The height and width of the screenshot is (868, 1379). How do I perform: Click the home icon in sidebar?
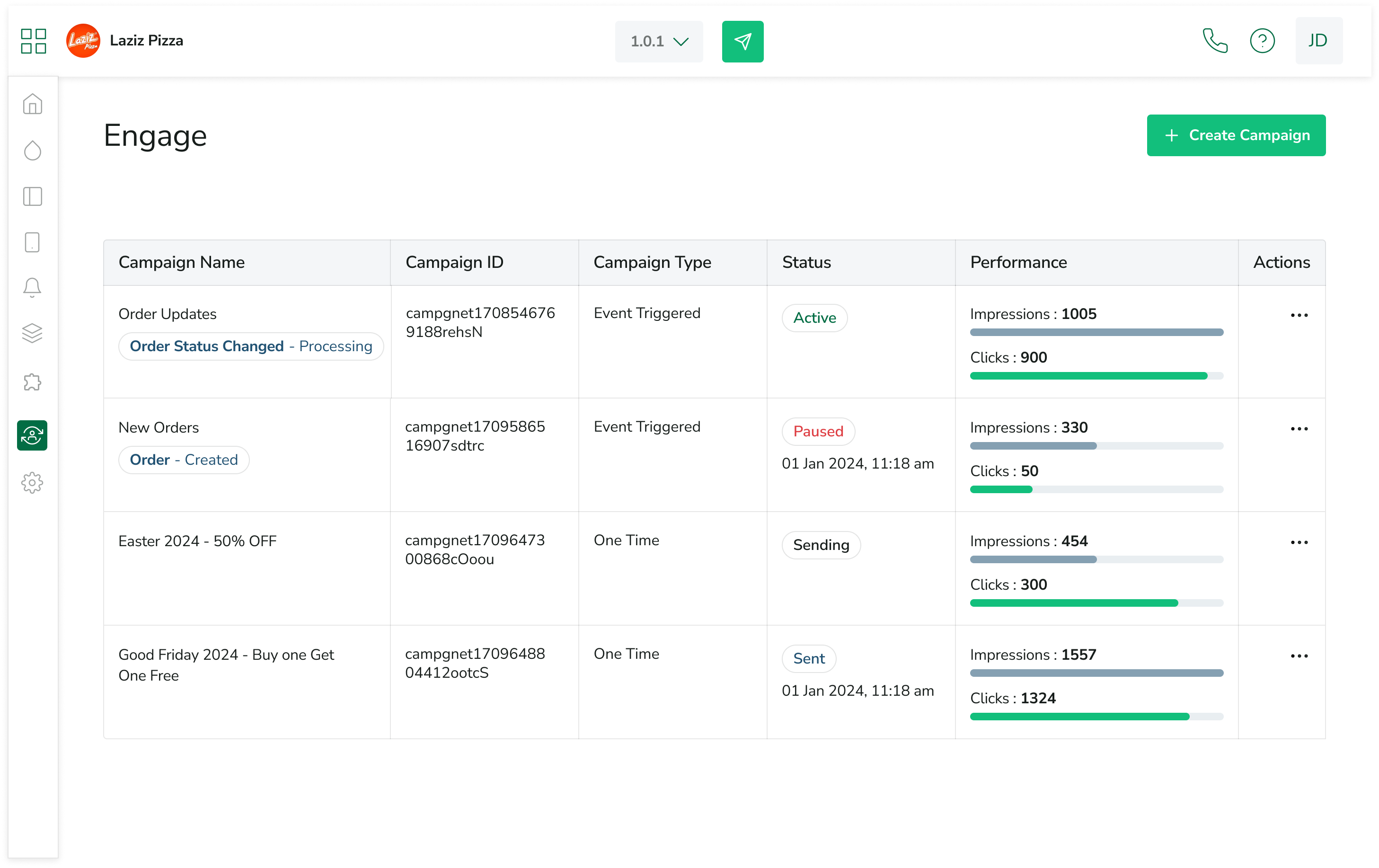tap(33, 104)
